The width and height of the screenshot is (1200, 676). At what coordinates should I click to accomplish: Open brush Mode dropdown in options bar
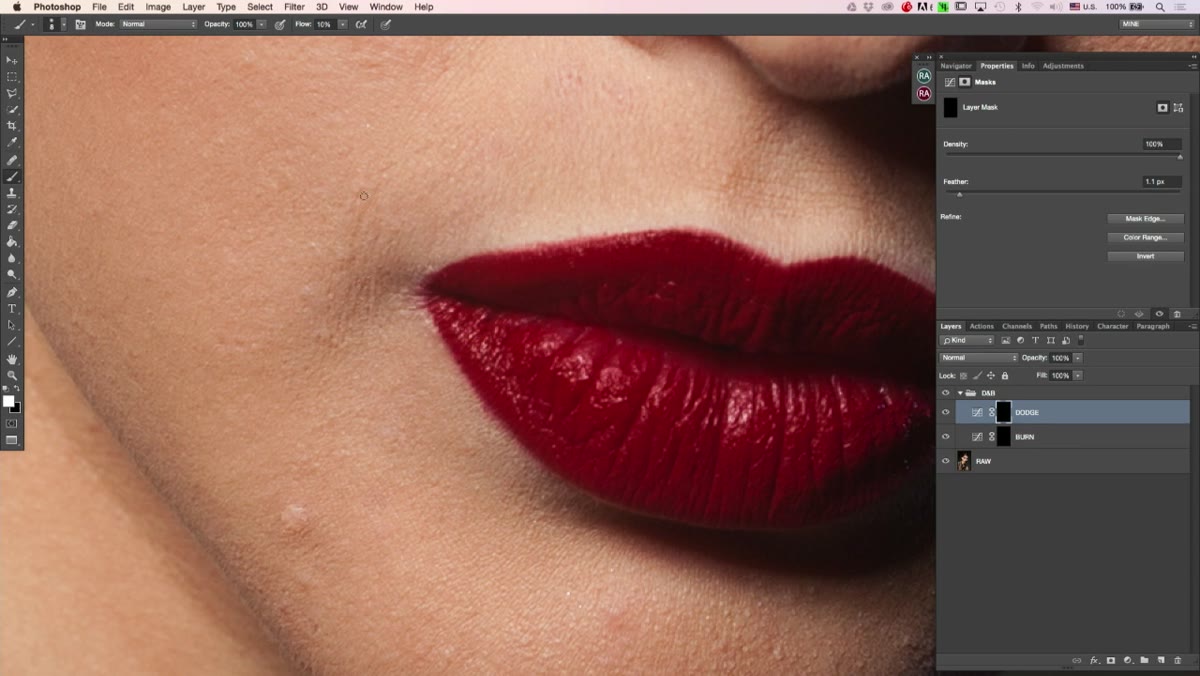pyautogui.click(x=158, y=24)
